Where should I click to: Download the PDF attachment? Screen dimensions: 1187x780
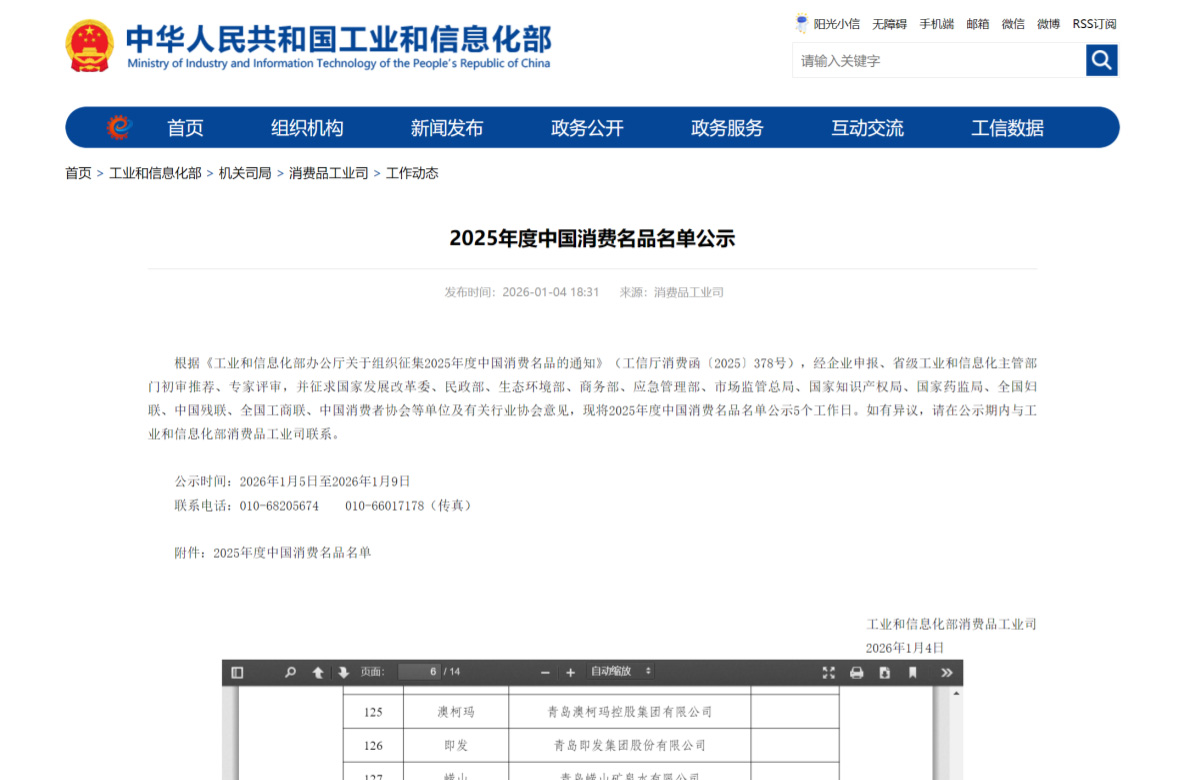pos(884,673)
